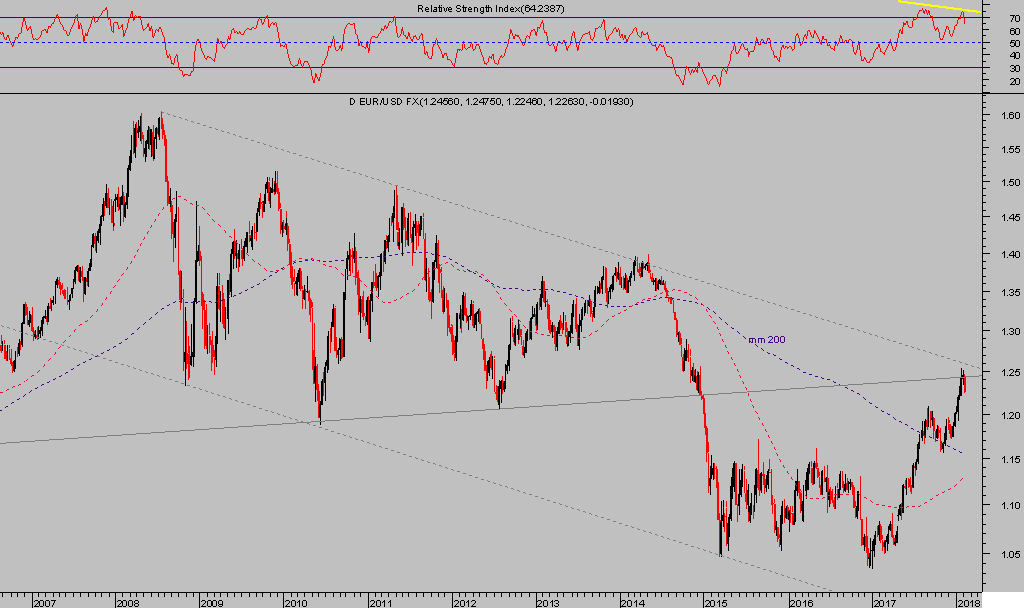
Task: Pick the 2014 year marker
Action: [x=631, y=602]
